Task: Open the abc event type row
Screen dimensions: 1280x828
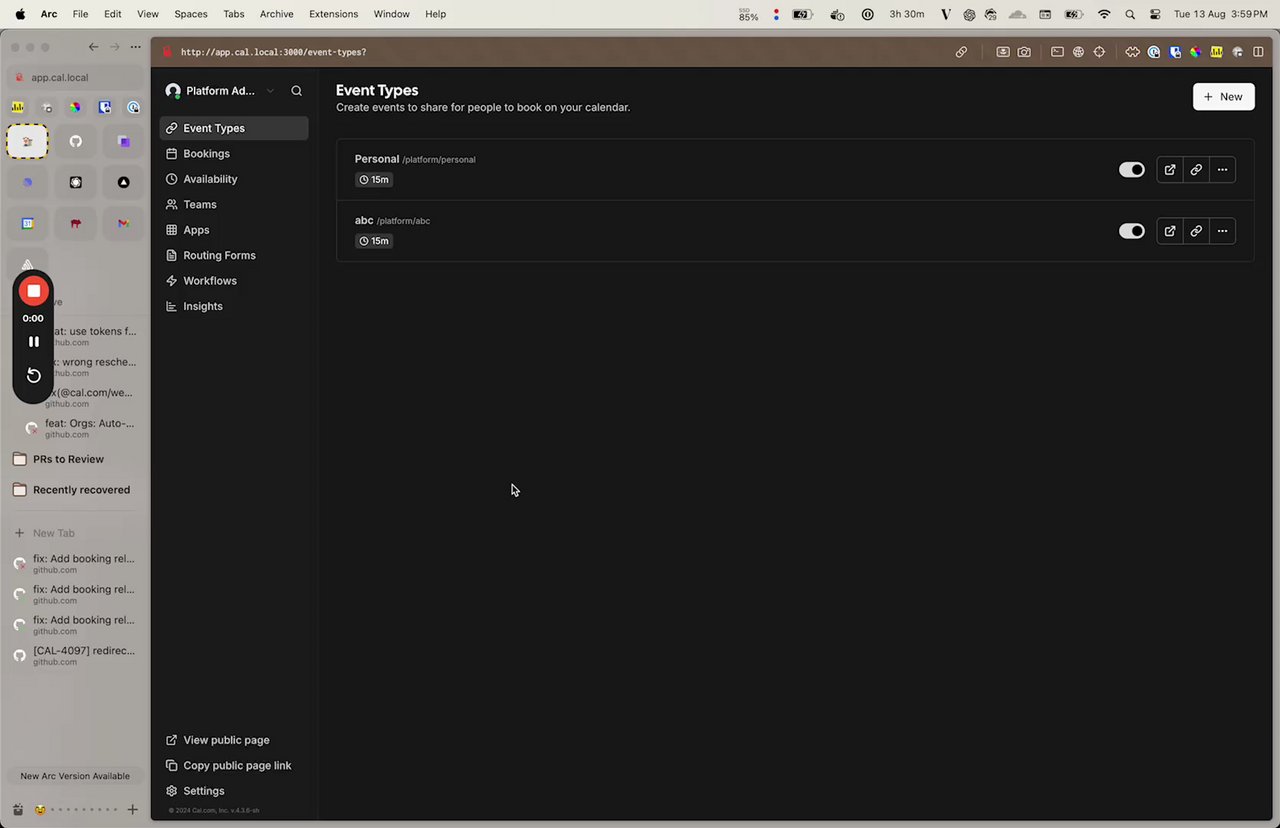Action: click(795, 231)
